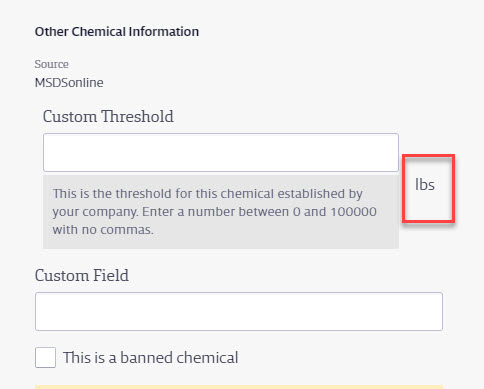Screen dimensions: 484x389
Task: Click the word 'banned' beside the checkbox
Action: point(146,357)
